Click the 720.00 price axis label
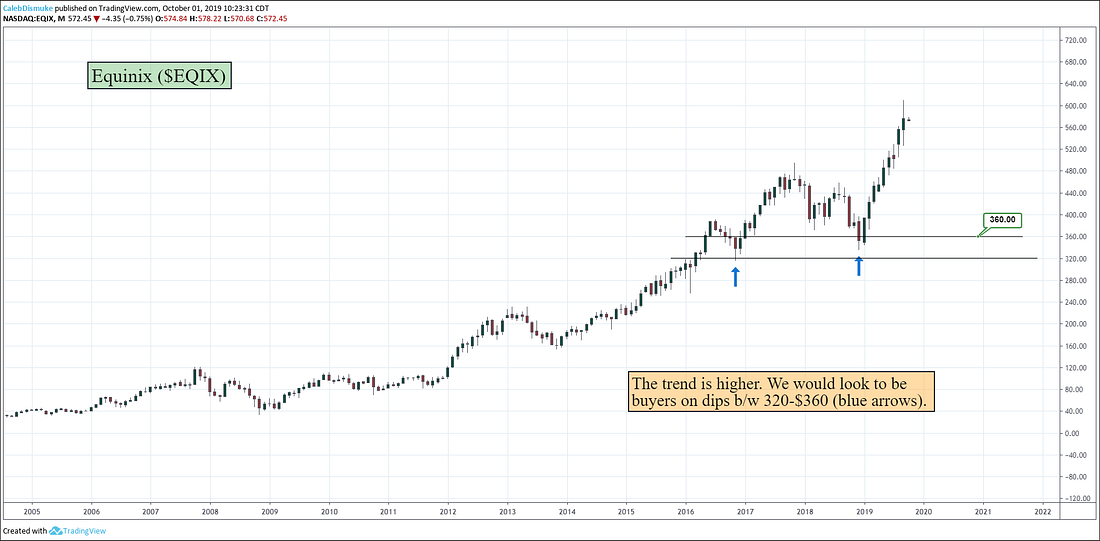 [1076, 40]
